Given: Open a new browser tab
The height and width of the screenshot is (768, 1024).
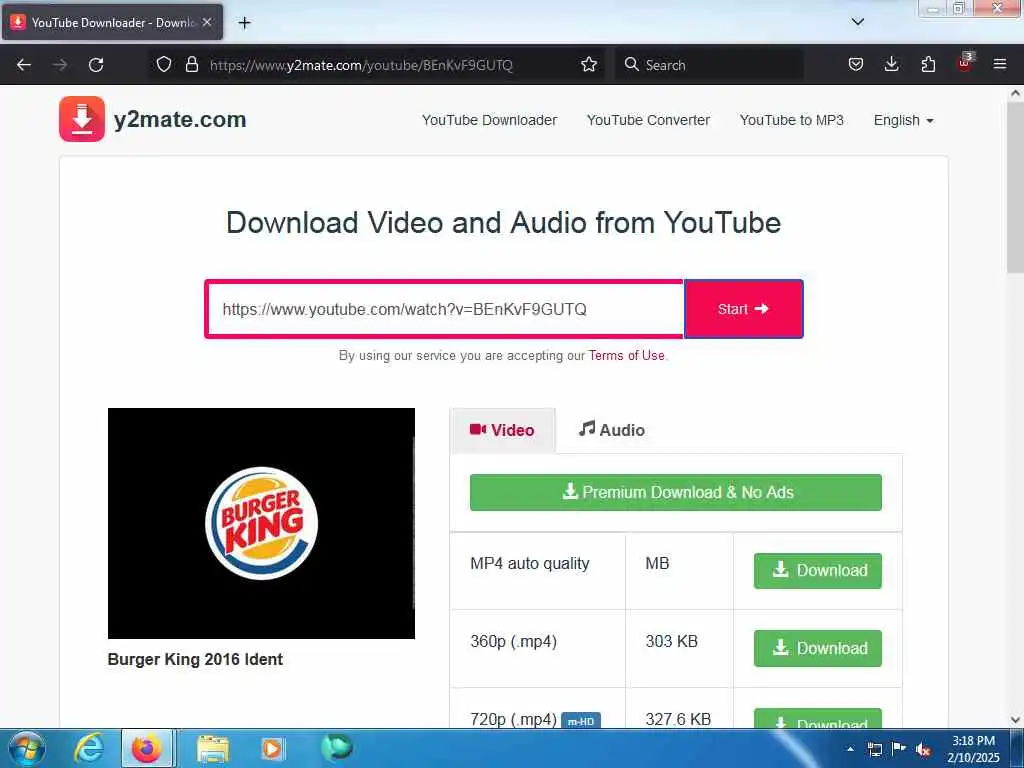Looking at the screenshot, I should pyautogui.click(x=244, y=23).
